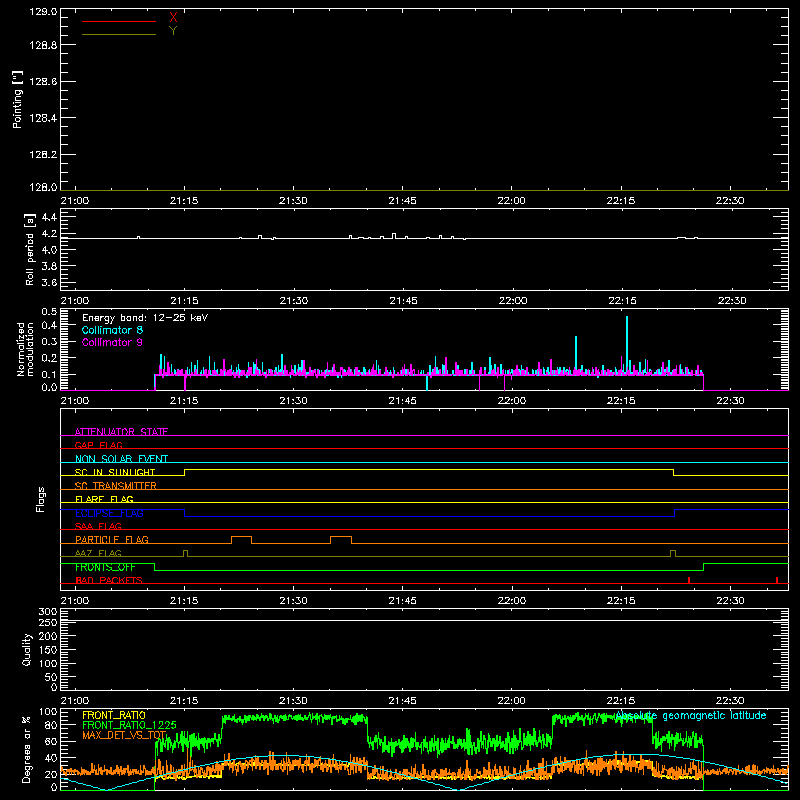Click the green FRONT_RATIO_1225 legend label
The image size is (800, 800).
(129, 725)
